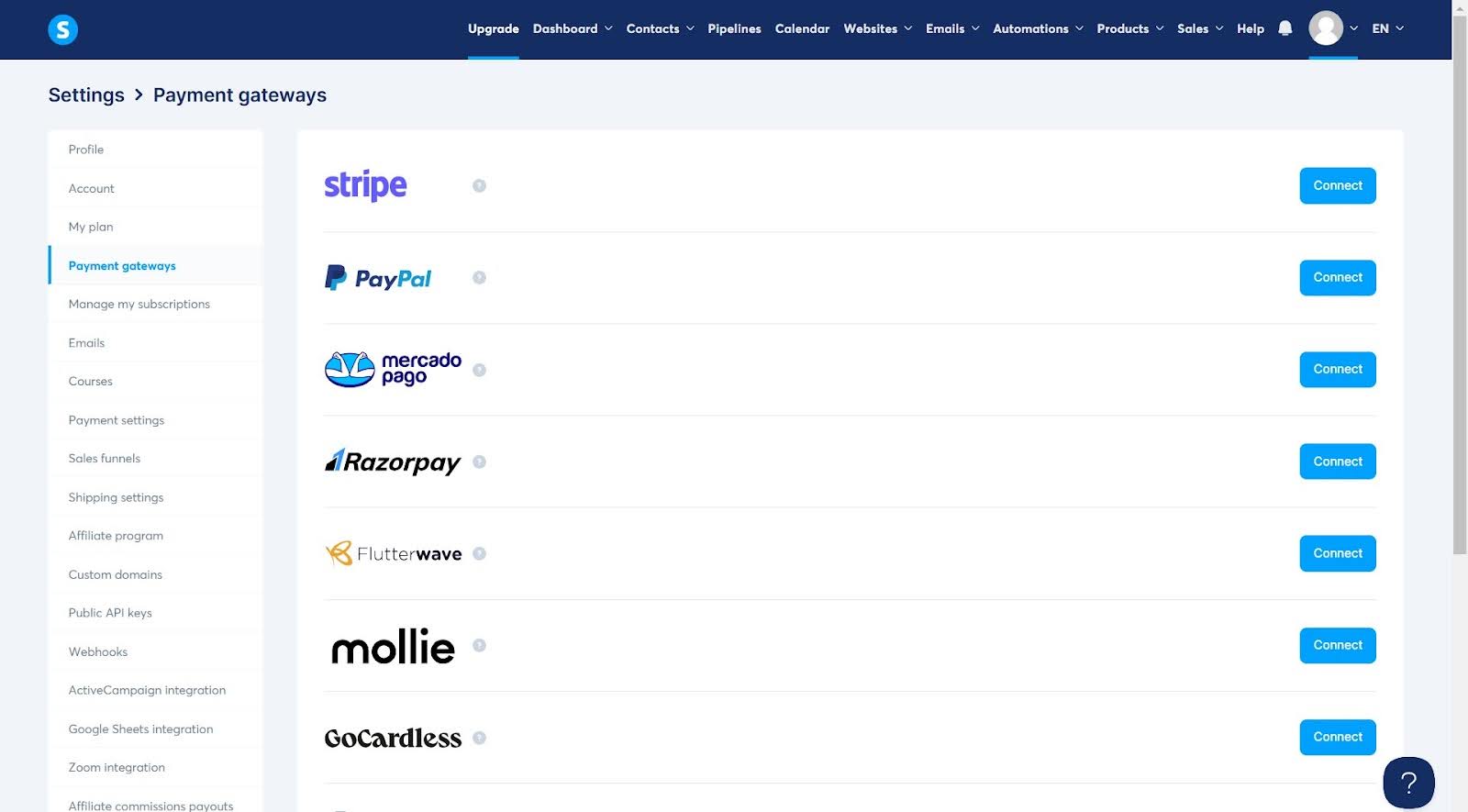Expand the Automations dropdown menu
Screen dimensions: 1468x812
pyautogui.click(x=1038, y=28)
